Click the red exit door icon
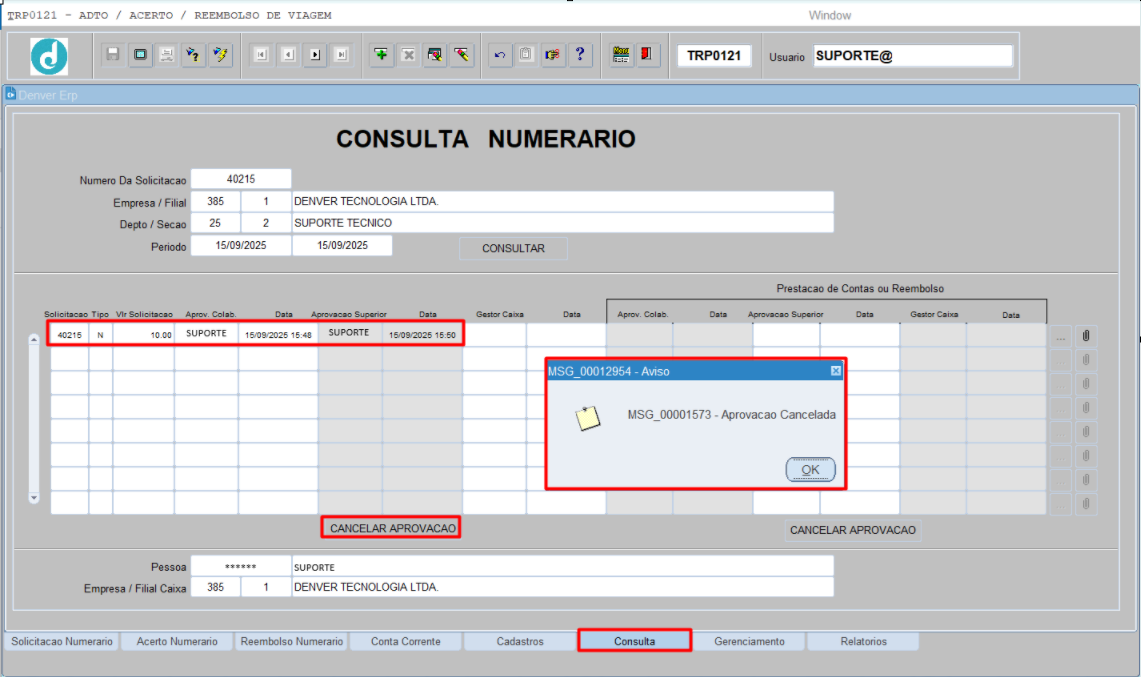1141x677 pixels. [647, 56]
